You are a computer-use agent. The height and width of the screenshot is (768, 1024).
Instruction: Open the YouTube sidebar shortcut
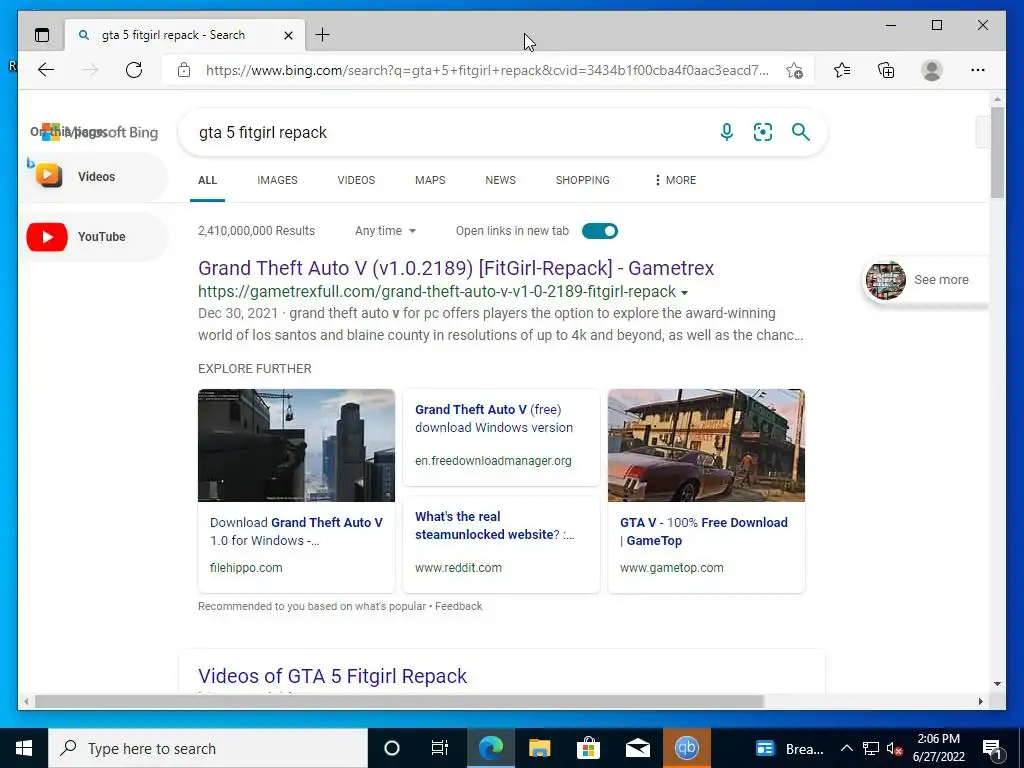tap(93, 236)
